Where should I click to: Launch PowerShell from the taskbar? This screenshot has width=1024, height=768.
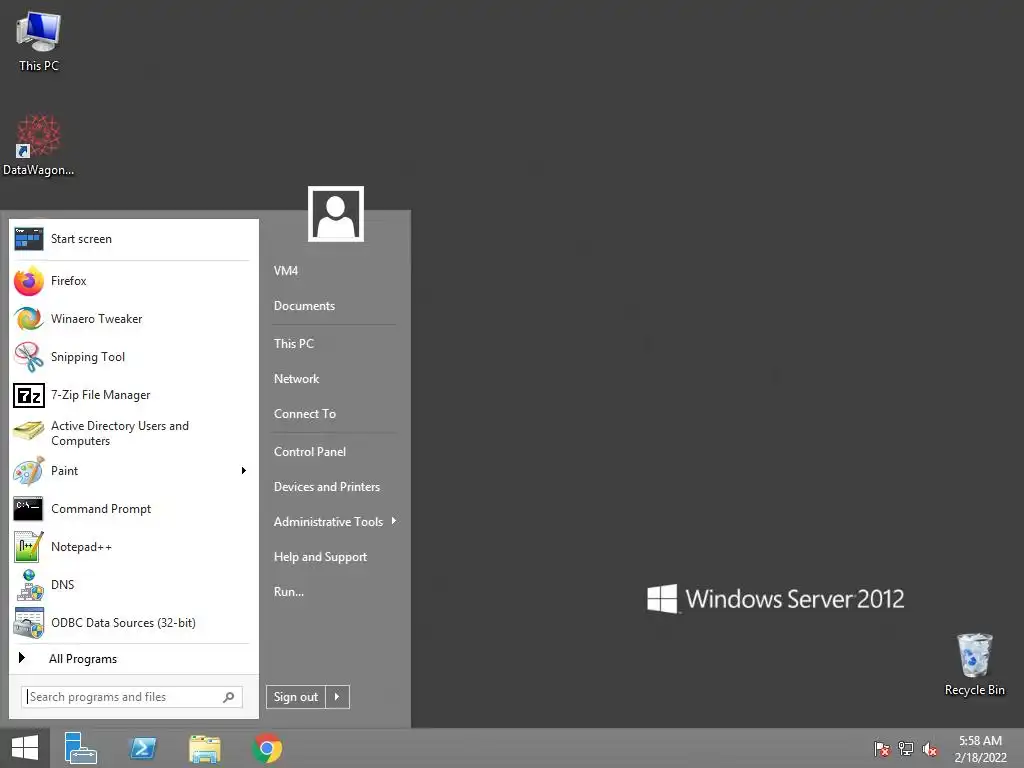click(142, 748)
